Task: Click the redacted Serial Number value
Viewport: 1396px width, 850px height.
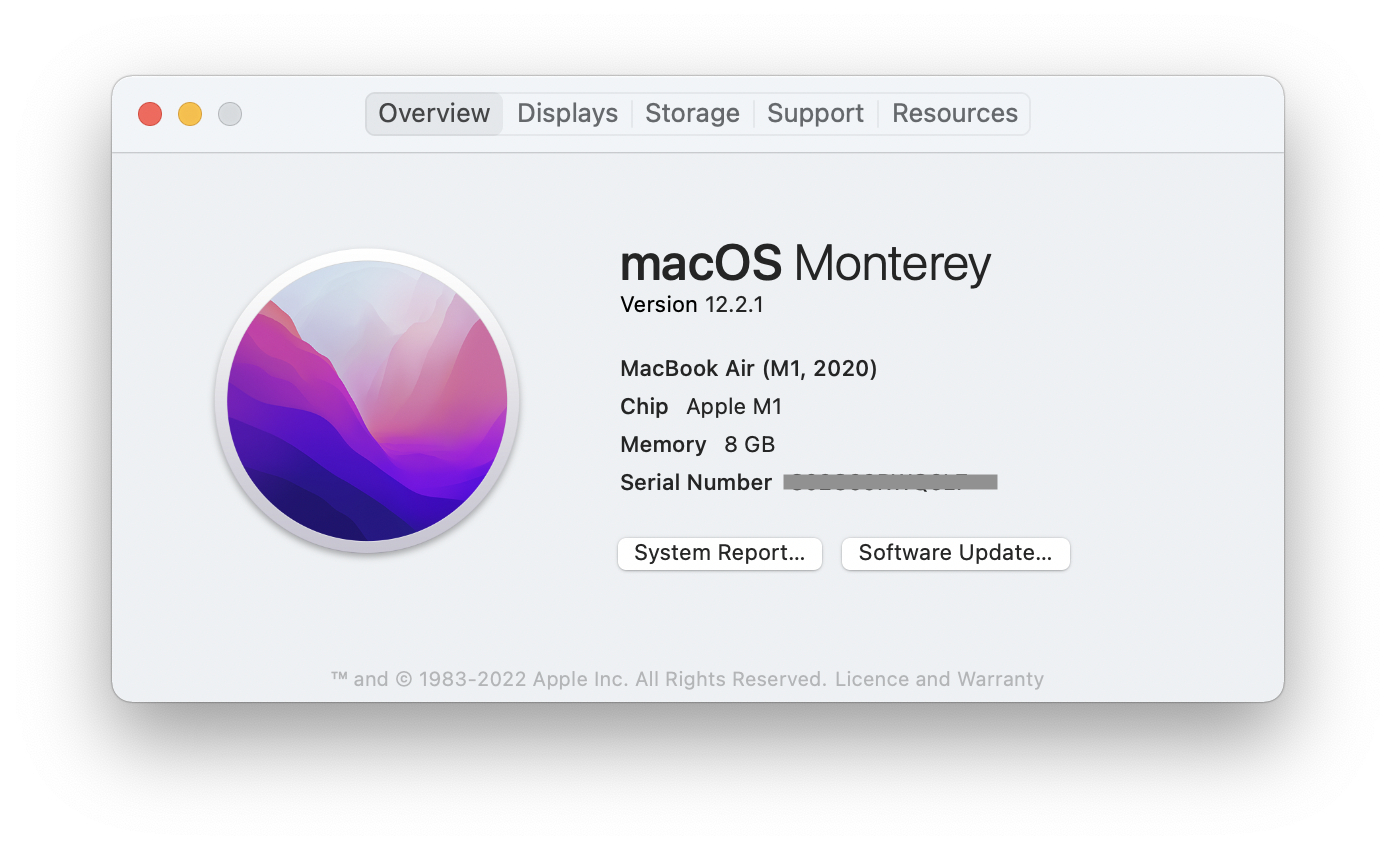Action: pyautogui.click(x=890, y=483)
